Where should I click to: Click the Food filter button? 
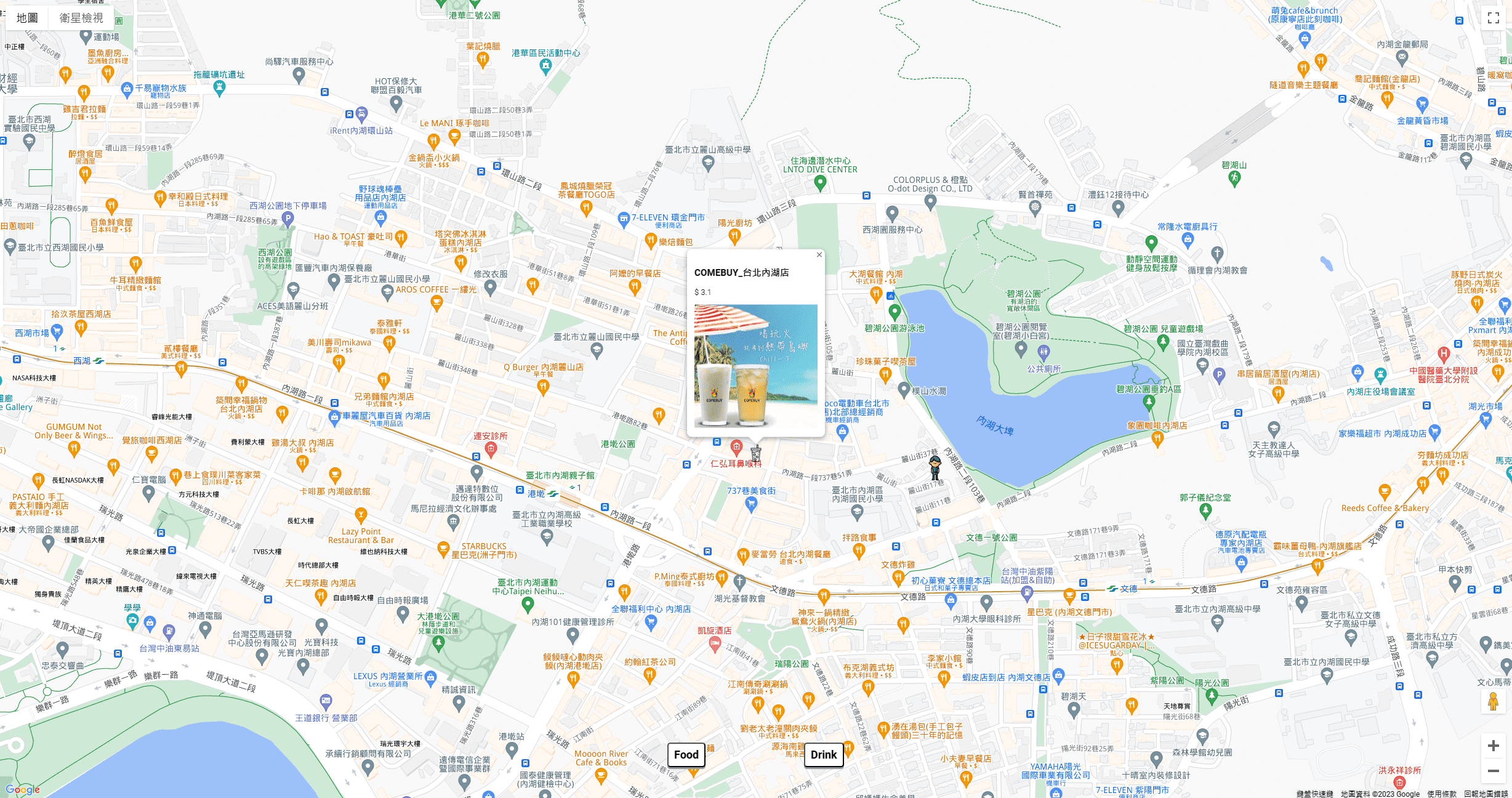pos(686,755)
